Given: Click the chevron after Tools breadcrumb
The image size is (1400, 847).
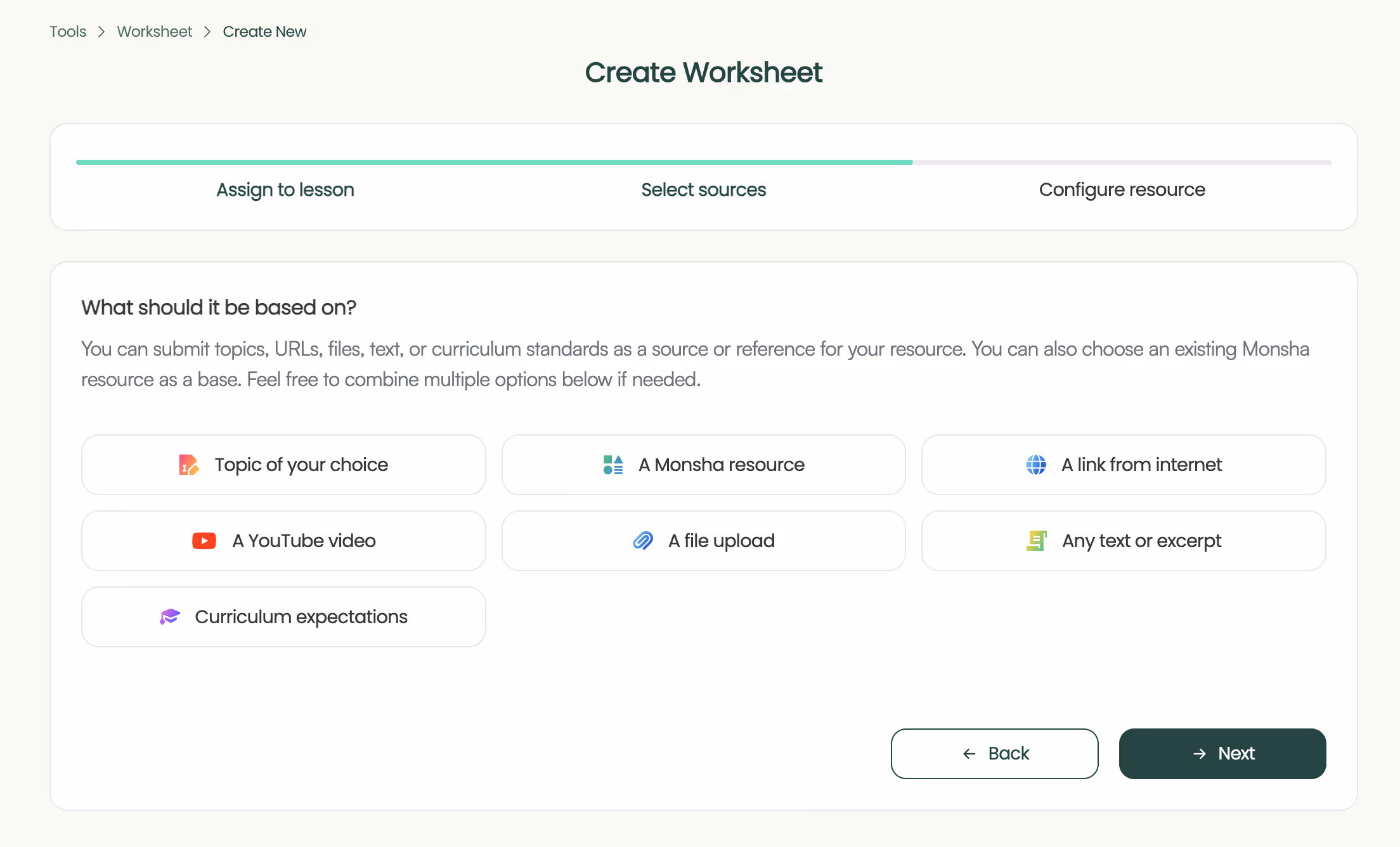Looking at the screenshot, I should (x=101, y=32).
